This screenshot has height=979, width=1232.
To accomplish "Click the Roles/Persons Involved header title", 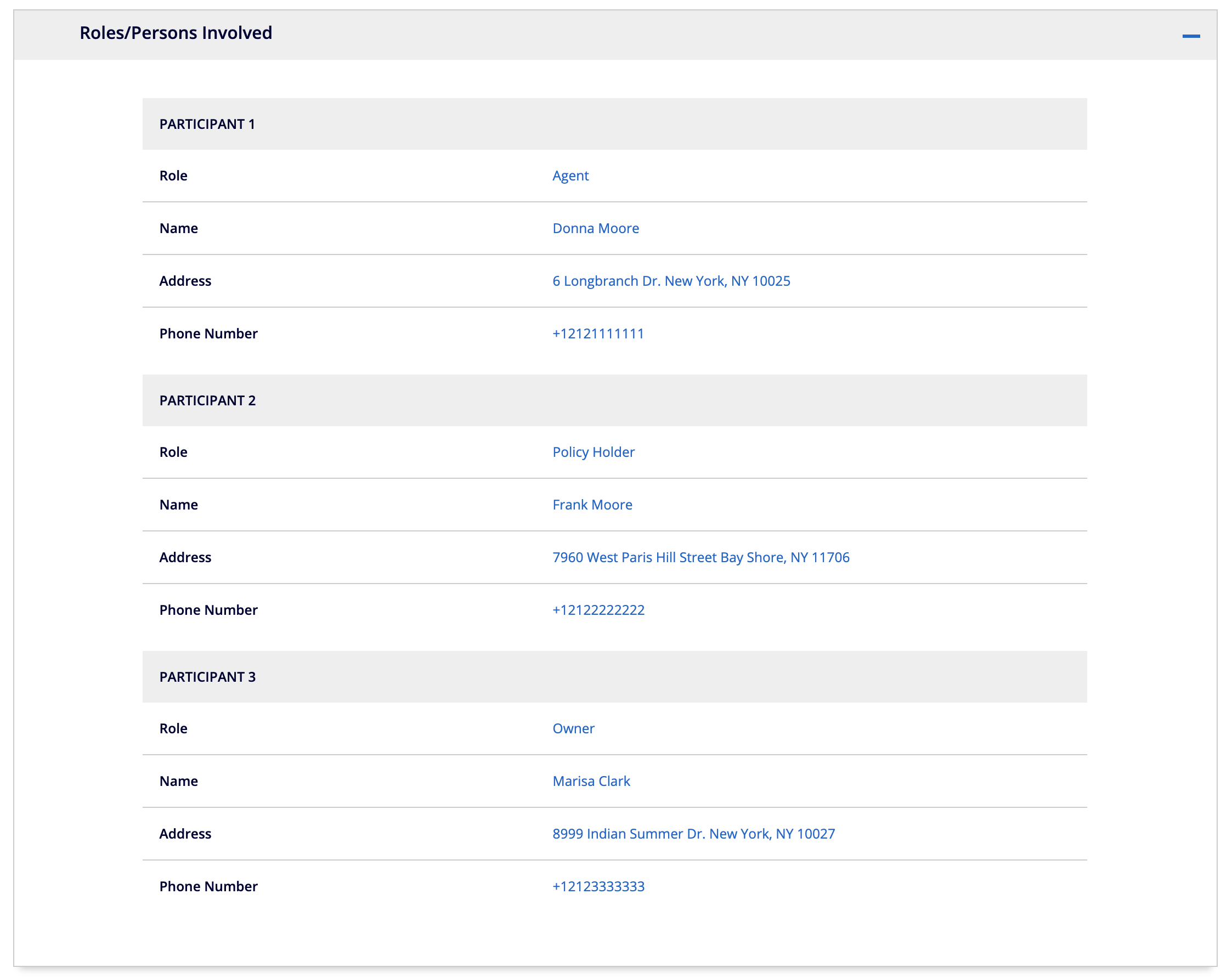I will 176,33.
